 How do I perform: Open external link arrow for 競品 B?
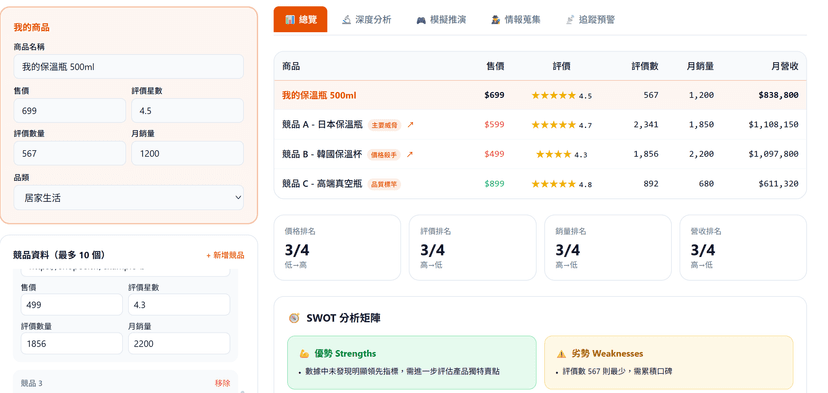point(410,154)
